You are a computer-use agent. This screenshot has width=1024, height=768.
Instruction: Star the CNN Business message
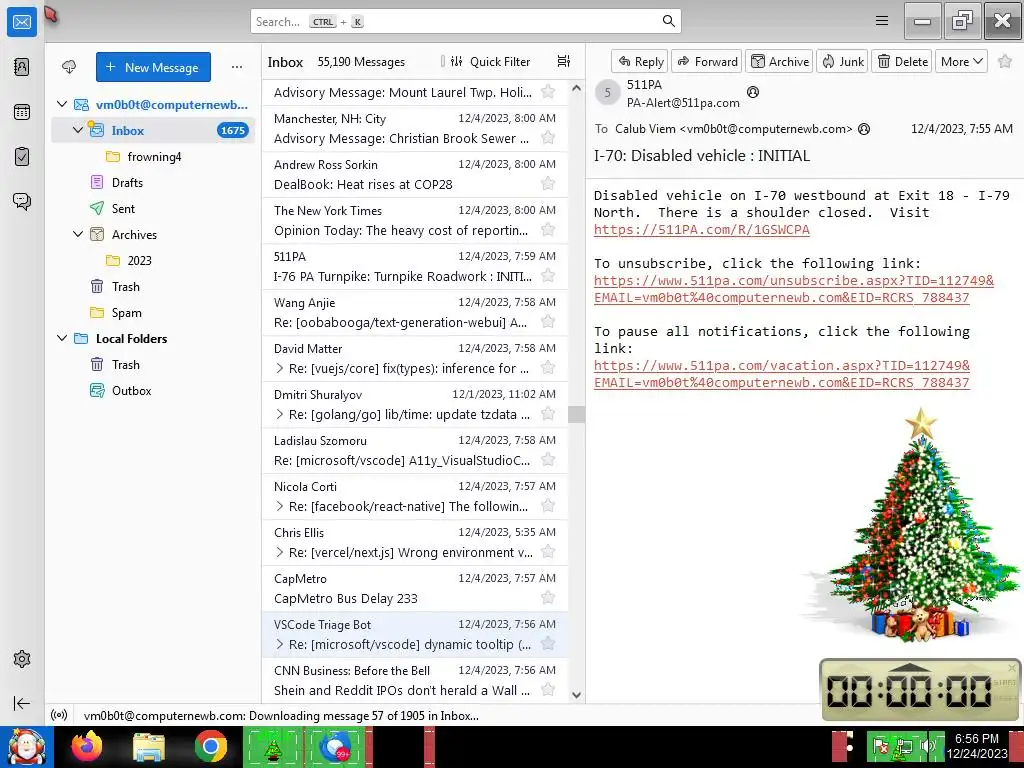click(x=548, y=690)
